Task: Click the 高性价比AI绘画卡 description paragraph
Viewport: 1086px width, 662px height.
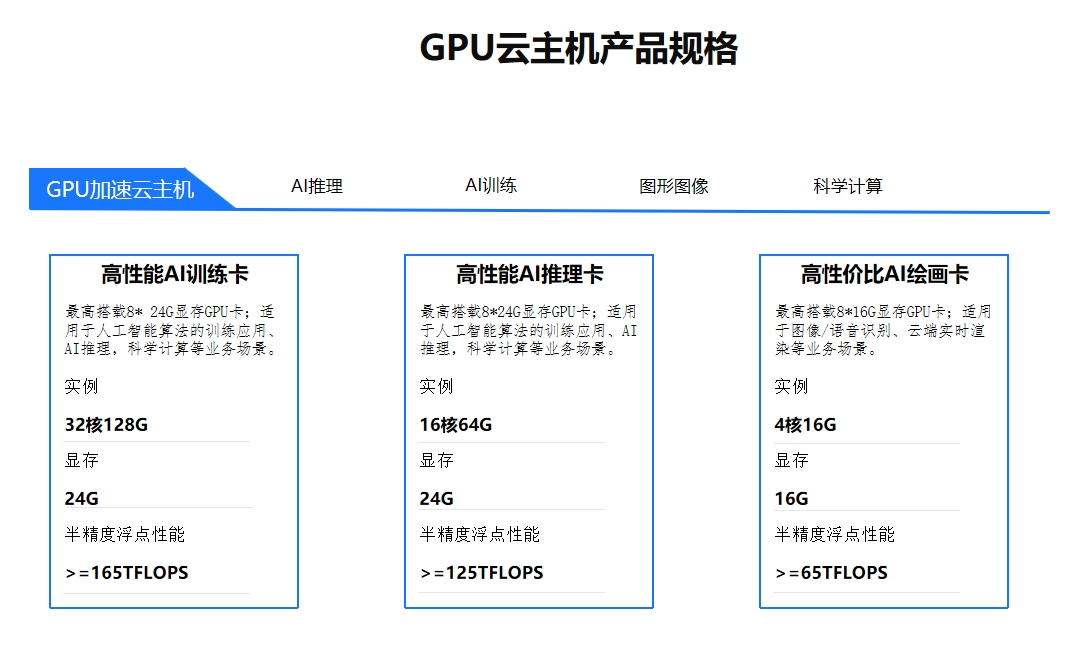Action: tap(883, 330)
